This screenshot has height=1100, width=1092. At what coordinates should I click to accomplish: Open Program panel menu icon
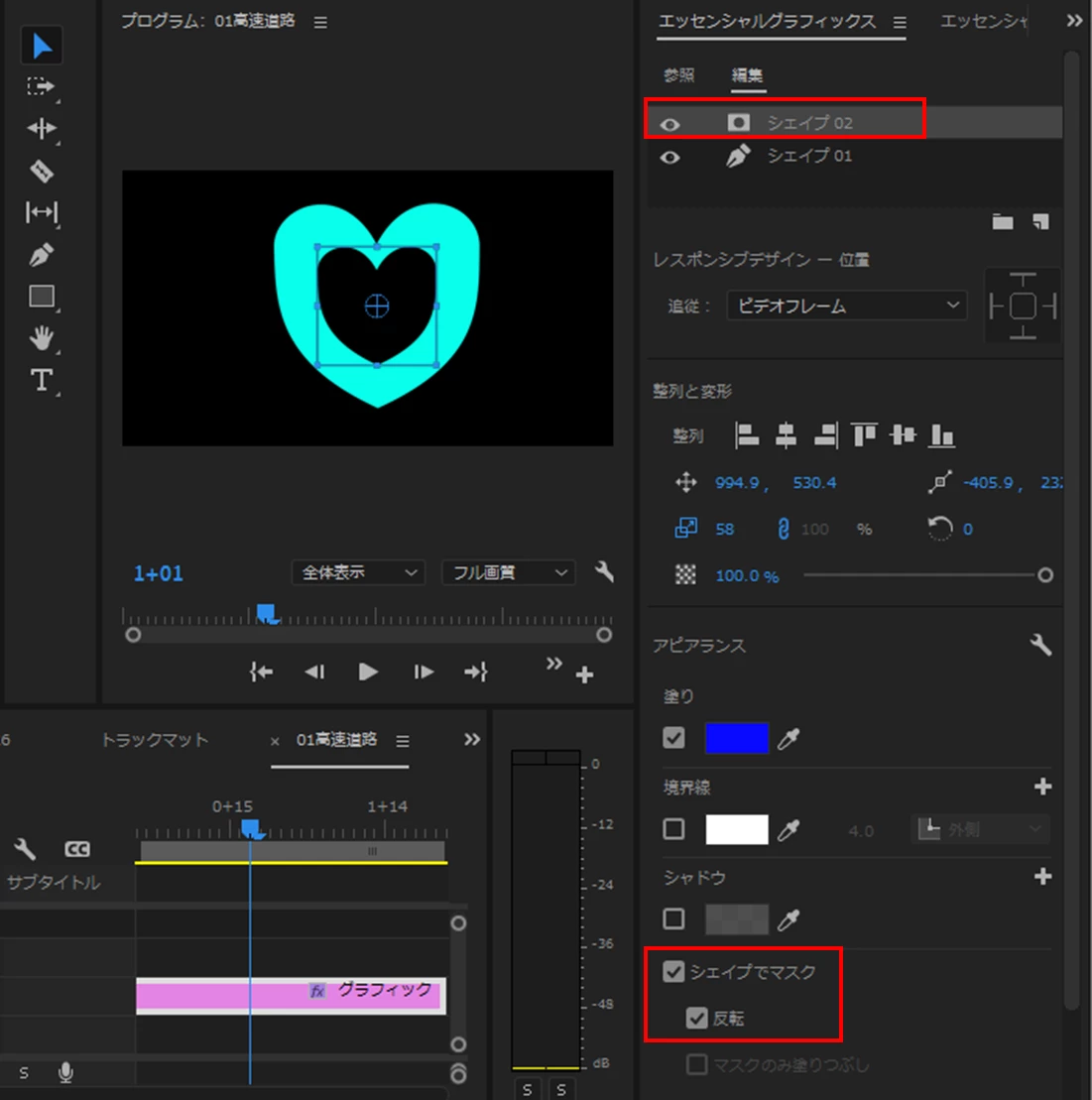pos(320,23)
